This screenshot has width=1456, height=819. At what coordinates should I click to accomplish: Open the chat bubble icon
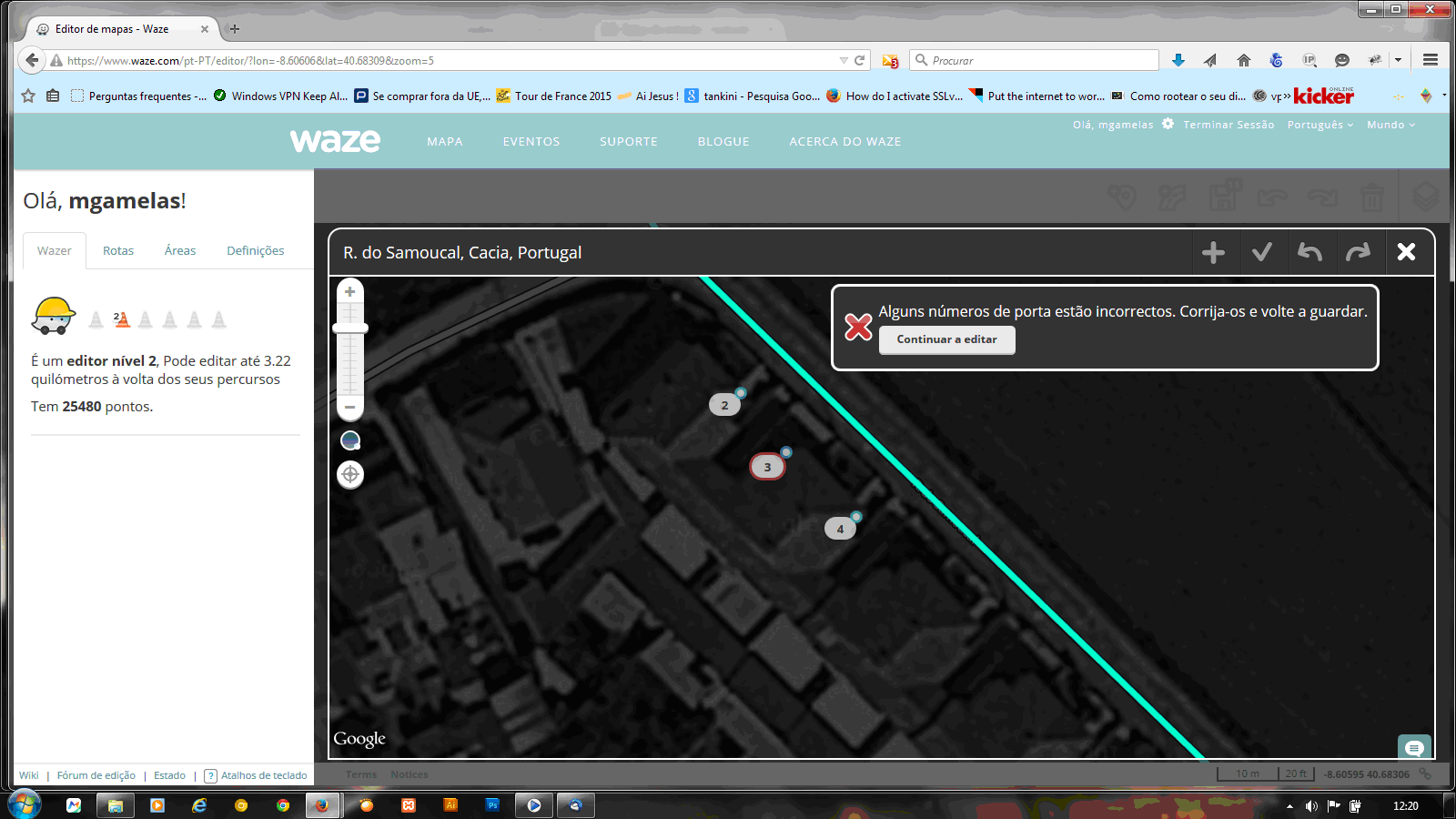pos(1414,748)
